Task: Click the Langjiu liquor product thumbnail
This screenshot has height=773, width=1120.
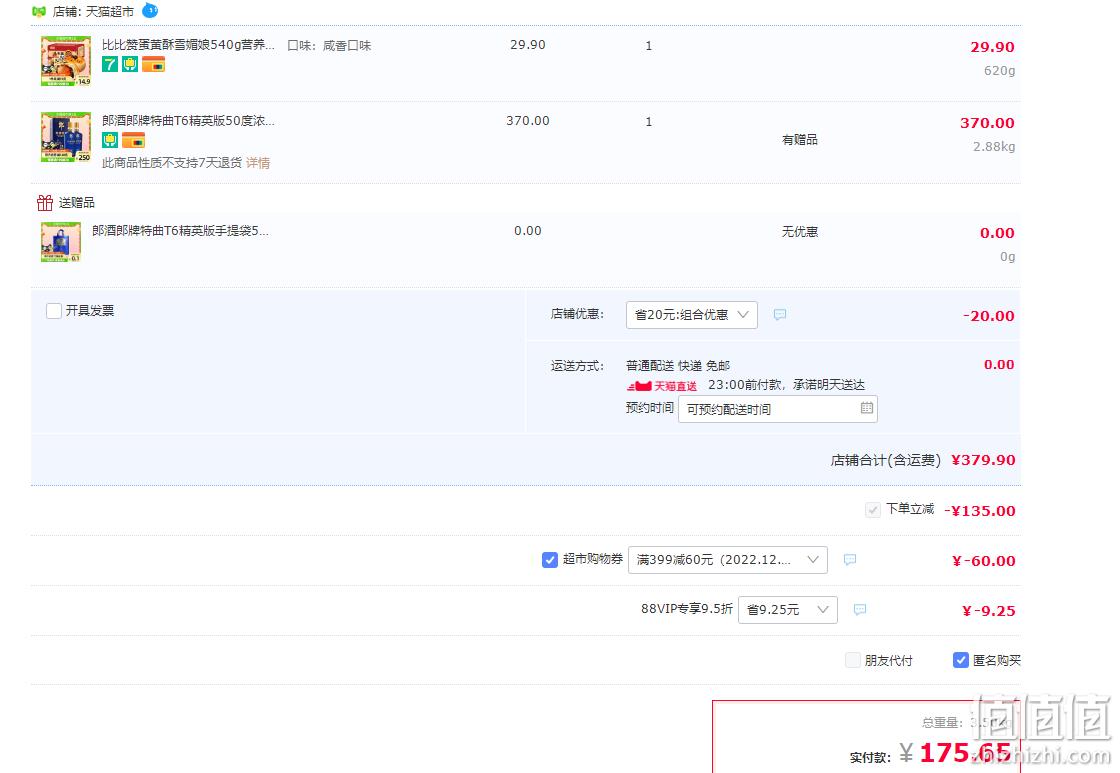Action: [66, 136]
